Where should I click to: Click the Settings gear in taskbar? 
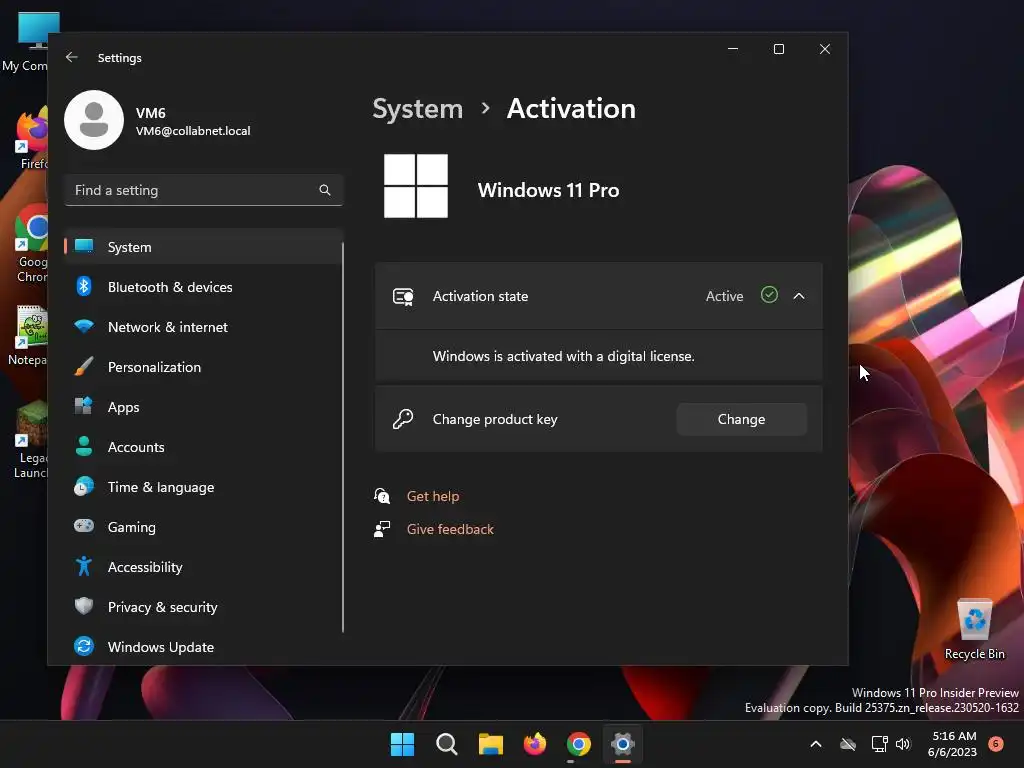point(623,744)
